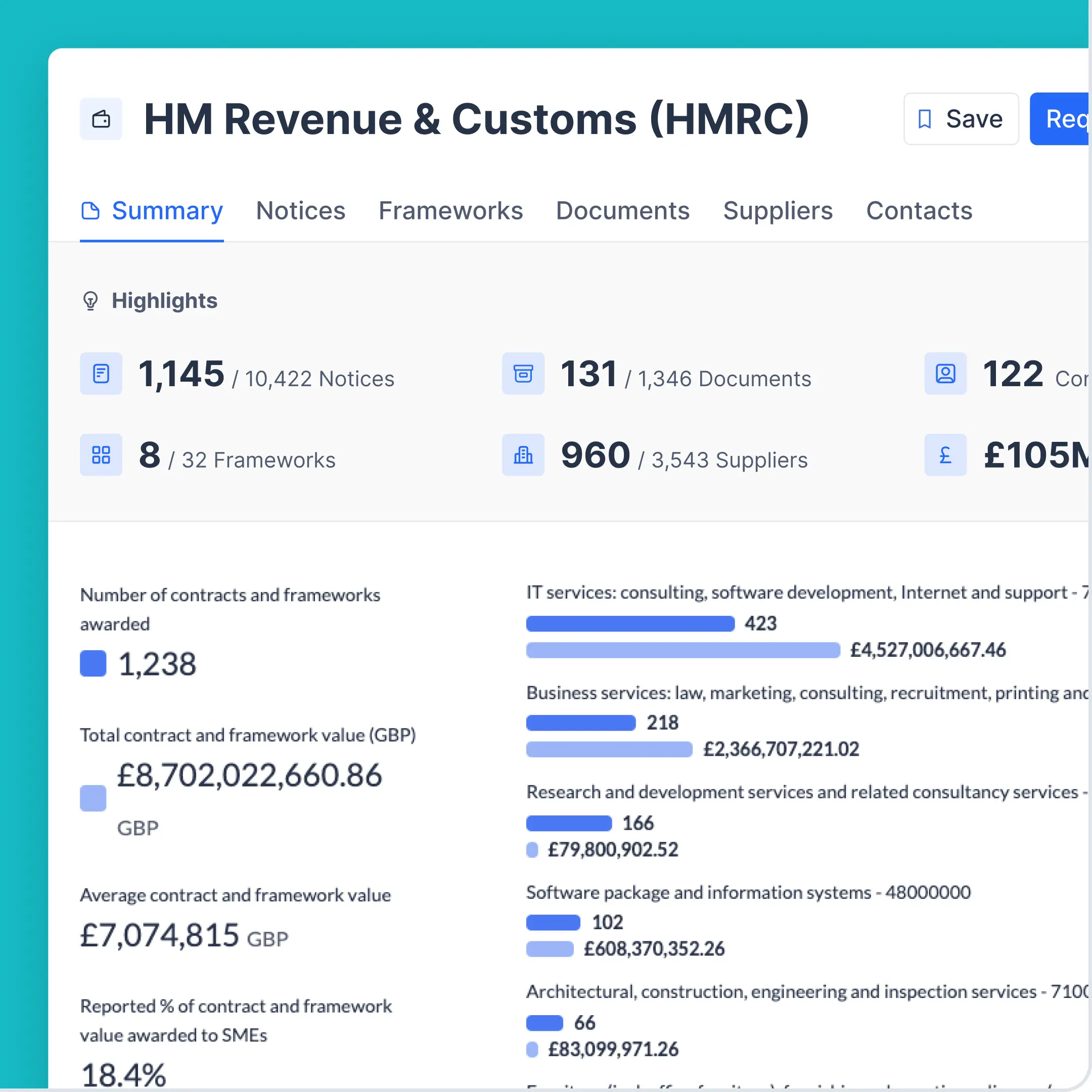Click the pound sterling icon

coord(945,455)
